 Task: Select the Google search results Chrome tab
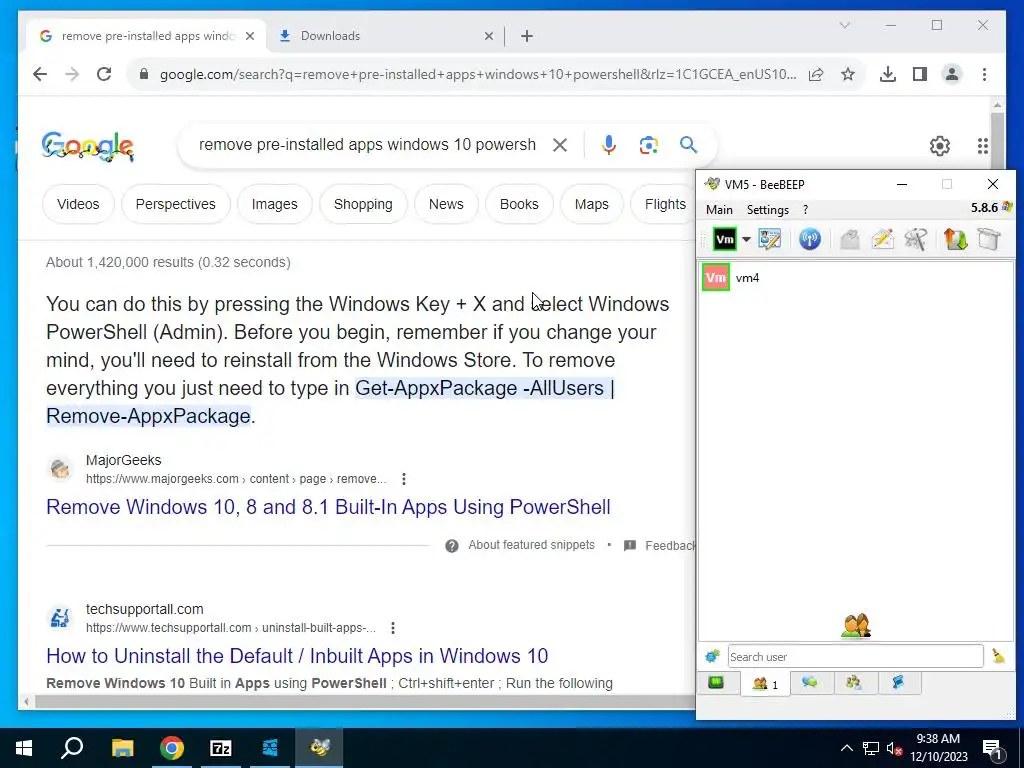[x=146, y=36]
